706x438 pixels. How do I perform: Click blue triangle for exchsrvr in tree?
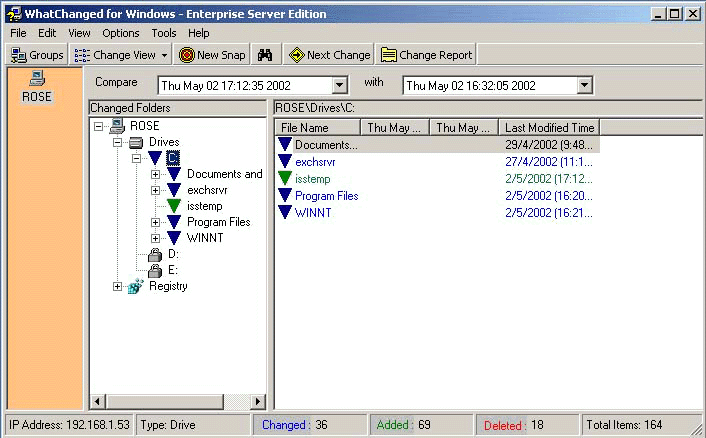tap(174, 190)
